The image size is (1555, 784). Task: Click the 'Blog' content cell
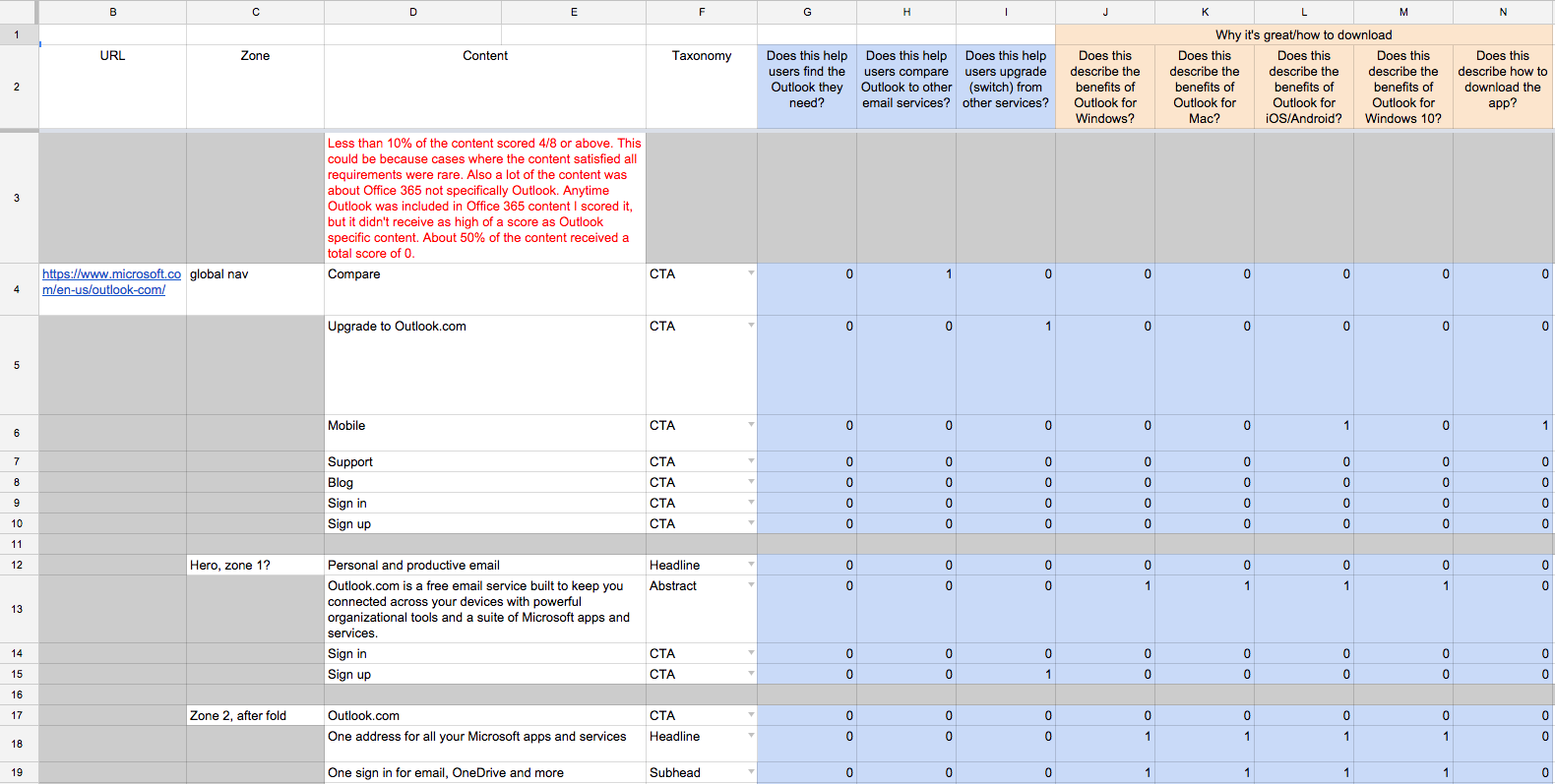point(485,482)
